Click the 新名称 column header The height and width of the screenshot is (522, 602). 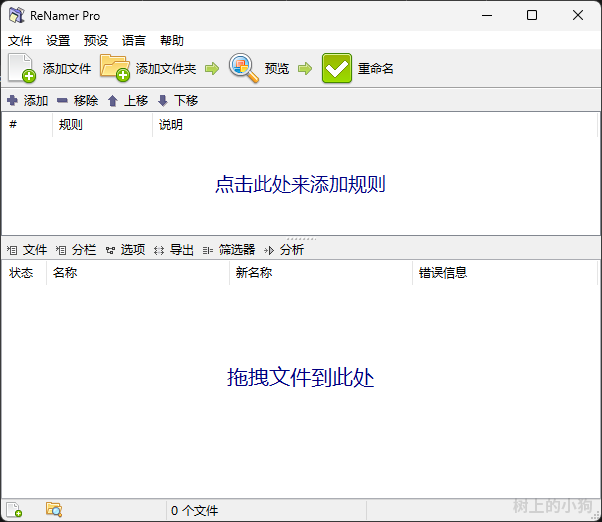254,273
